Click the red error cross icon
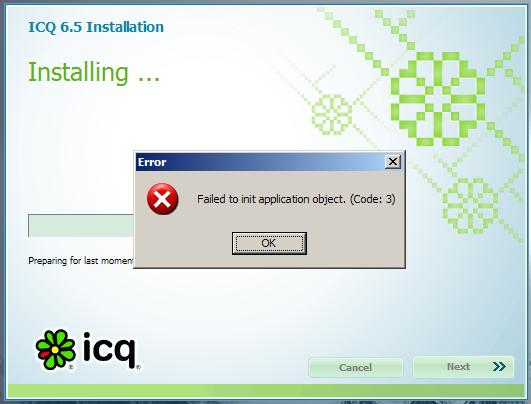The image size is (531, 404). pos(163,199)
